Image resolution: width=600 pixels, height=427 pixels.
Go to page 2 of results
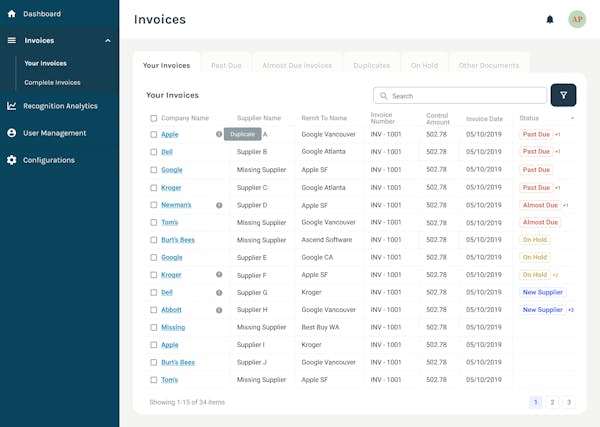point(552,402)
